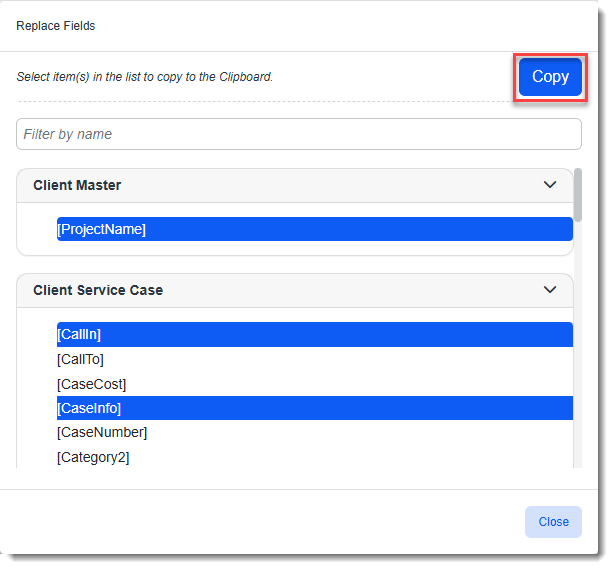613x569 pixels.
Task: Deselect the highlighted [CallIn] field
Action: tap(80, 334)
